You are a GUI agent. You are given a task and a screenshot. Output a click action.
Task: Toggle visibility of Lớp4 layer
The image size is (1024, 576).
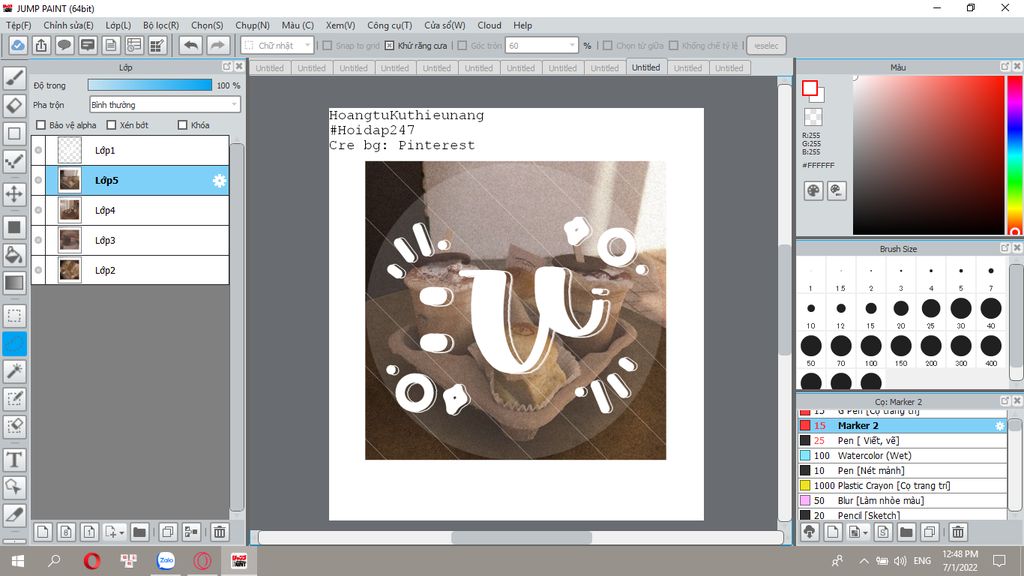(x=39, y=210)
